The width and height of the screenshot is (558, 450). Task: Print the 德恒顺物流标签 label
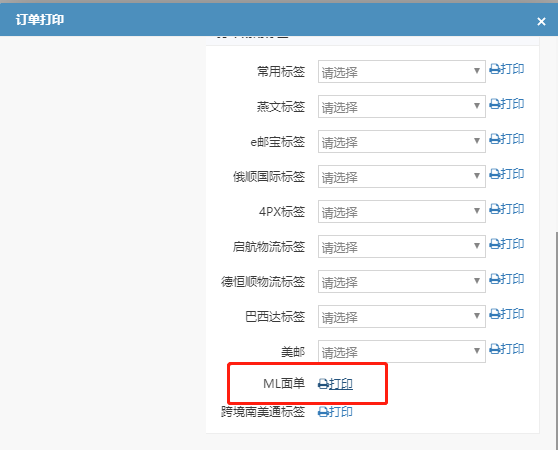click(507, 279)
